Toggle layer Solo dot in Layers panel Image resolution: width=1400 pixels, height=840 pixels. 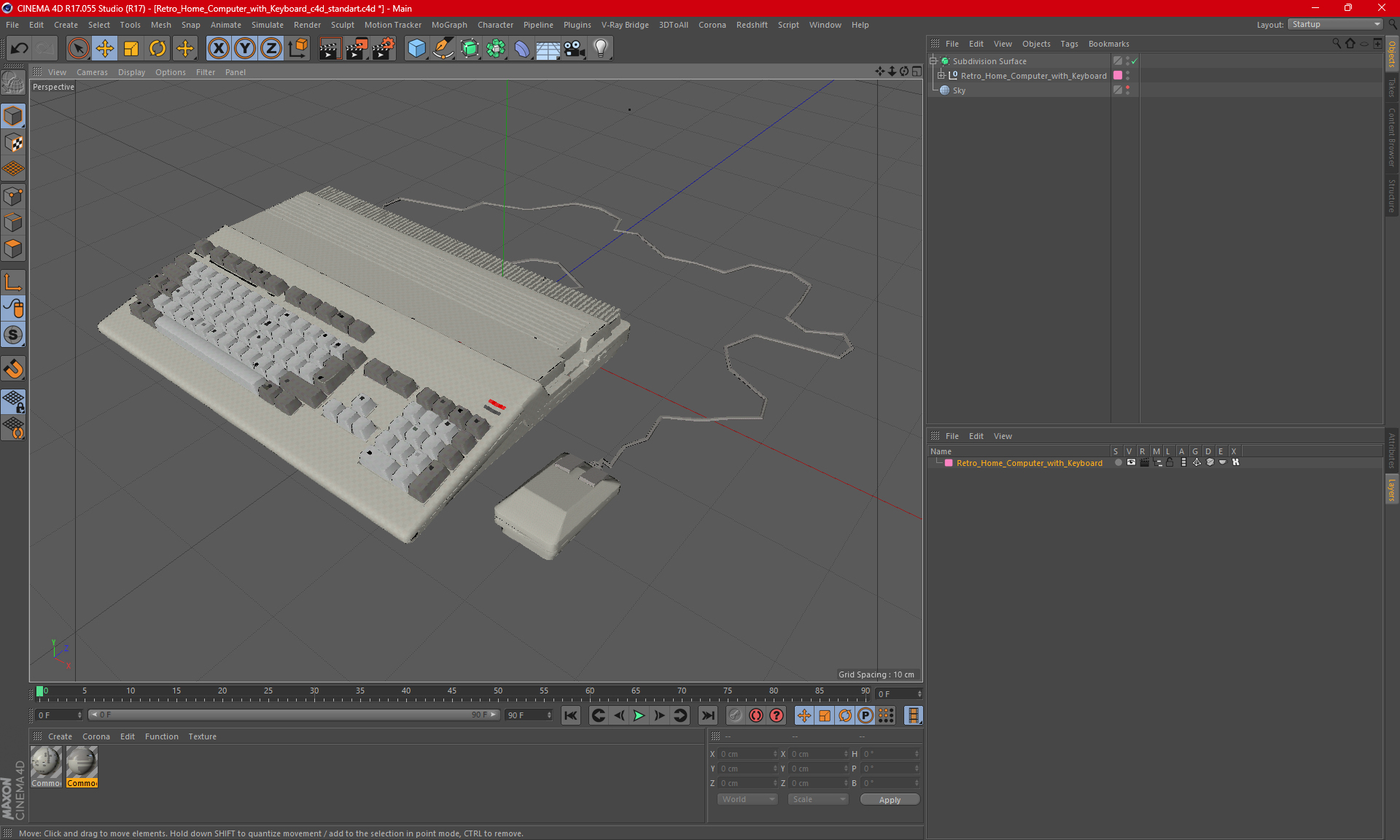1118,462
